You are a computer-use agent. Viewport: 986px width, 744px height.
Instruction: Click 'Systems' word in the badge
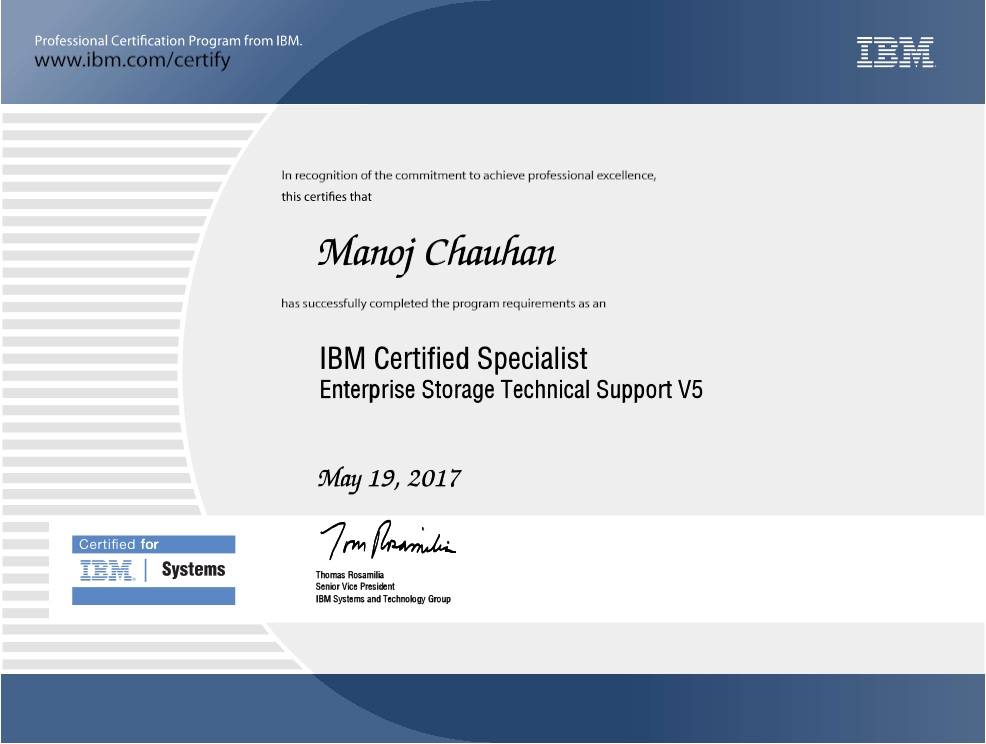194,569
